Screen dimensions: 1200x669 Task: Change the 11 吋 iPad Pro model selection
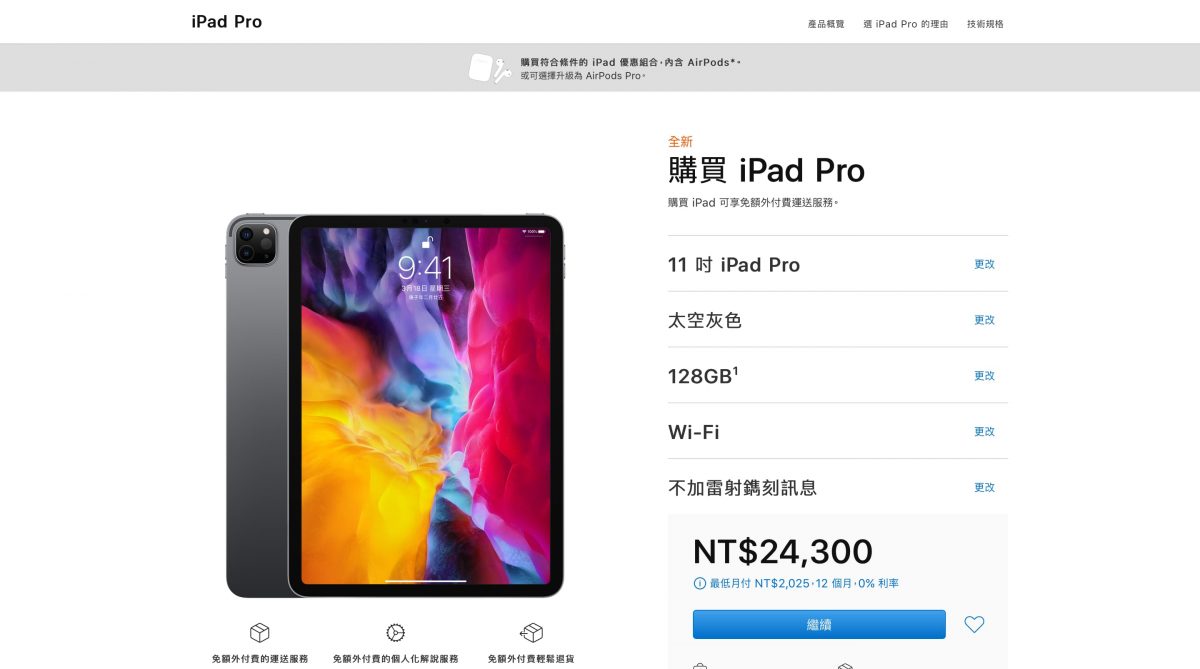[x=985, y=264]
